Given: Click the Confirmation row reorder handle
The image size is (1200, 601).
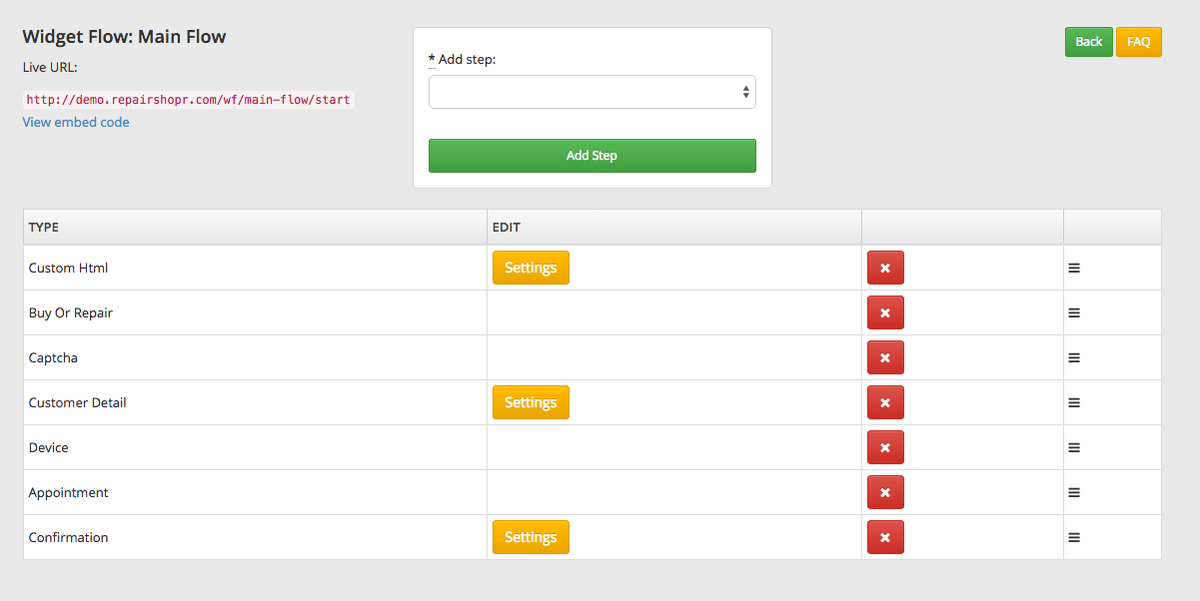Looking at the screenshot, I should tap(1074, 538).
